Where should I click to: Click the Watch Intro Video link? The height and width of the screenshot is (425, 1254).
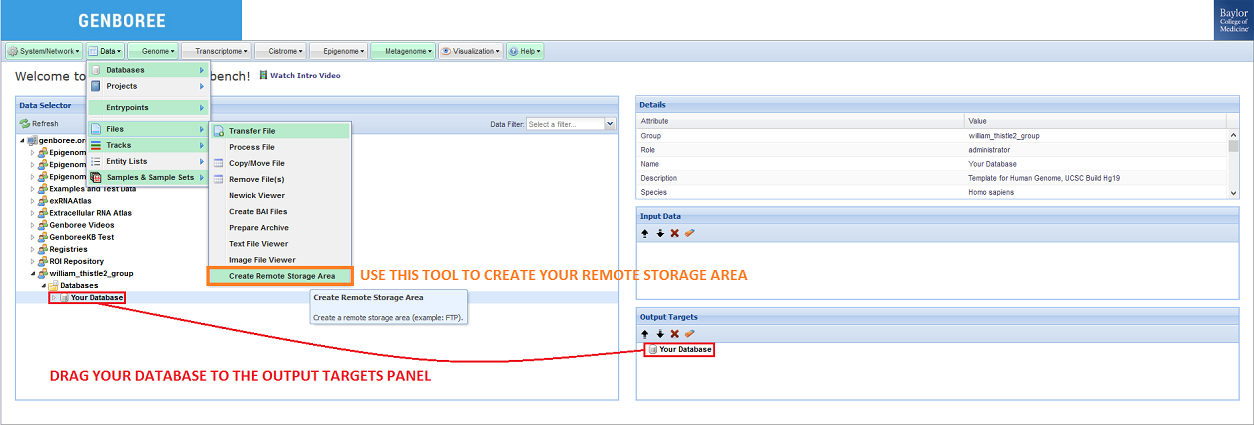(304, 75)
